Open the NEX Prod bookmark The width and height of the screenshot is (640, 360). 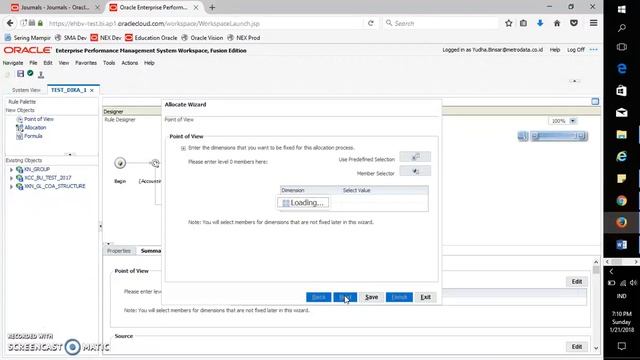243,38
